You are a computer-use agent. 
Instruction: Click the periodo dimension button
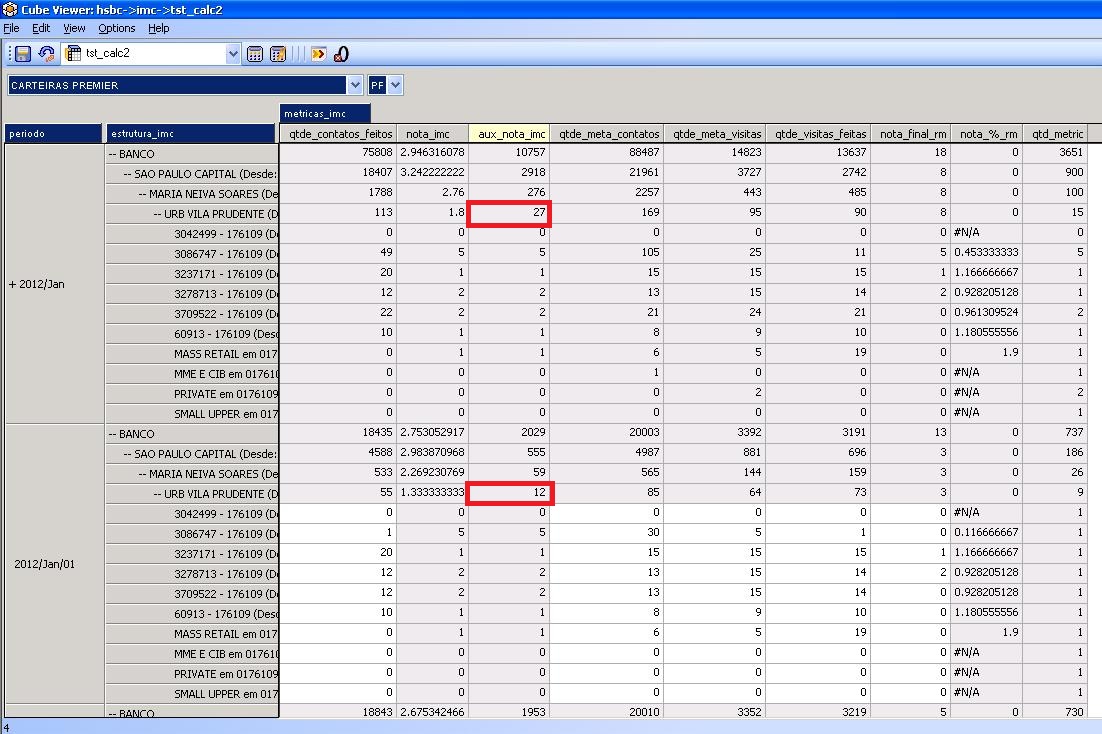[x=53, y=134]
